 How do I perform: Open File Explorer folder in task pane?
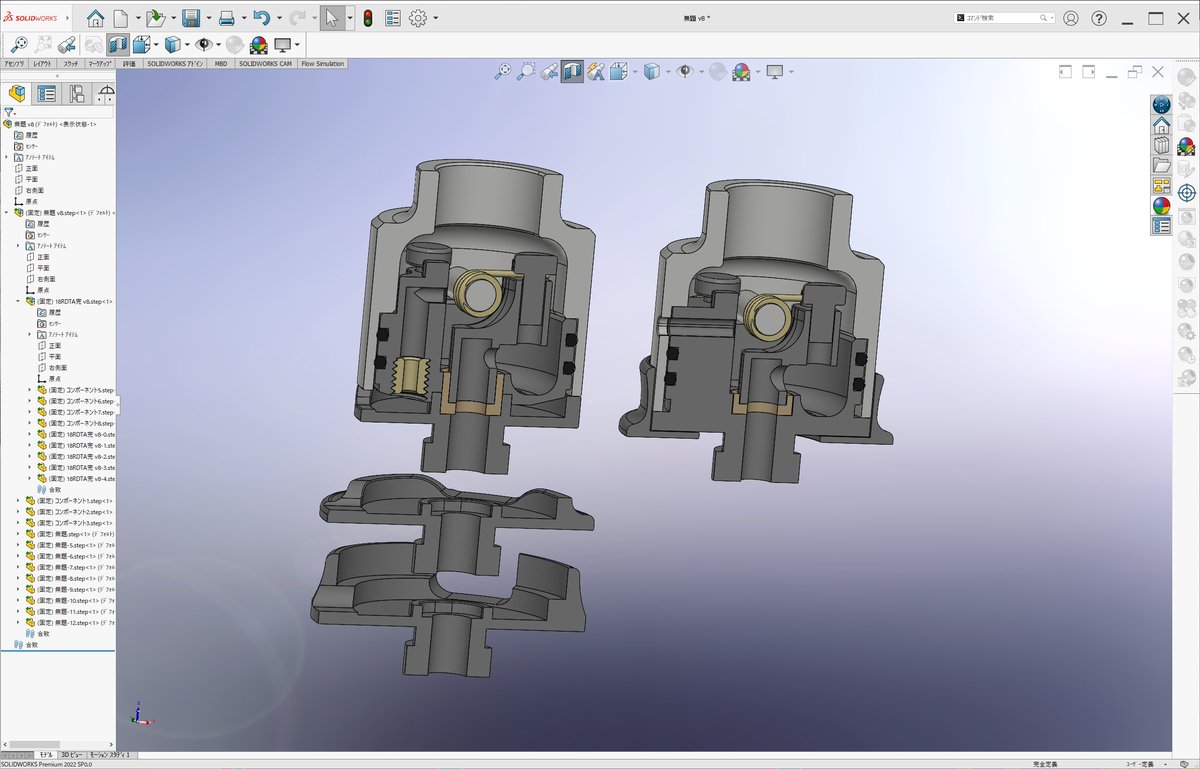[1161, 165]
